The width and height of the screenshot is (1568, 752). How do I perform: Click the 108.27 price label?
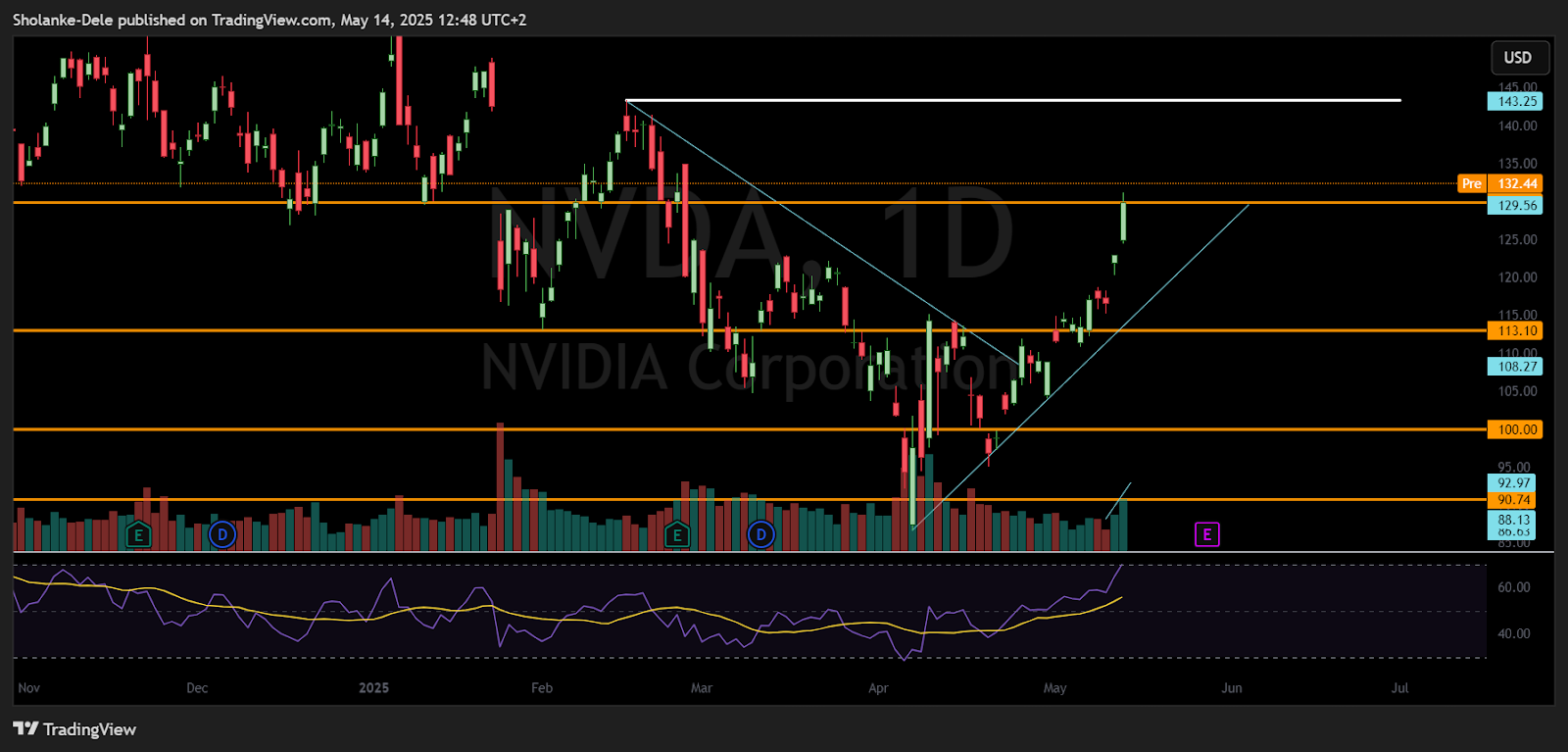(x=1515, y=367)
